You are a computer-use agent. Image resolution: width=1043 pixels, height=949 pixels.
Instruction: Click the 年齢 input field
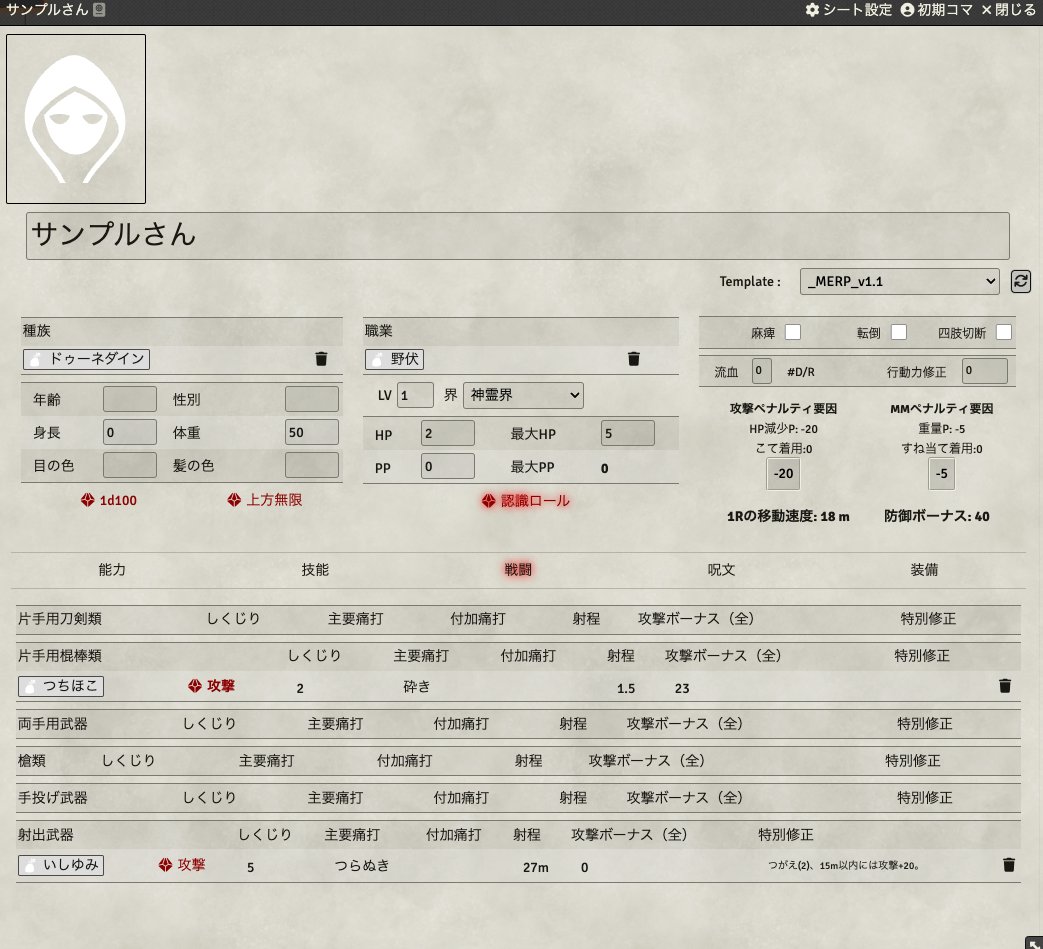tap(130, 399)
